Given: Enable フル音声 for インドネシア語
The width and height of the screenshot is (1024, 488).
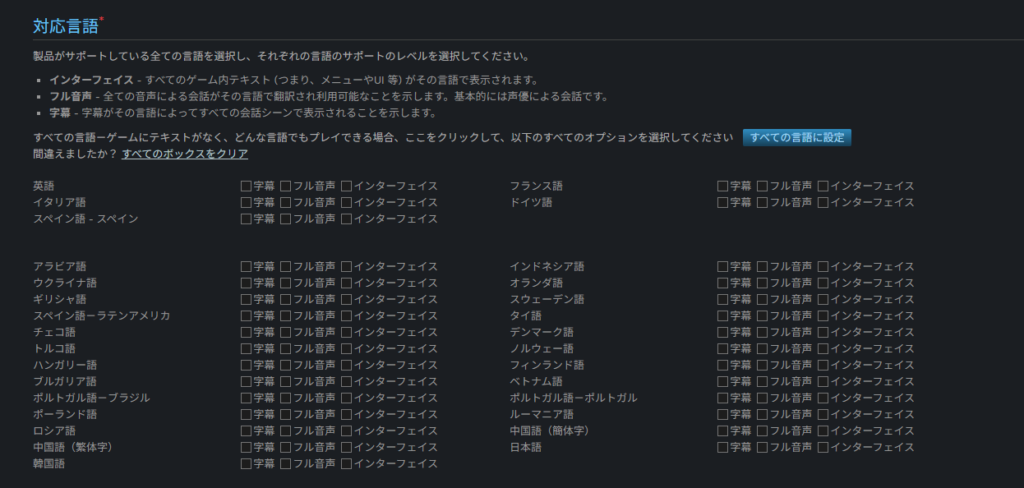Looking at the screenshot, I should [763, 267].
